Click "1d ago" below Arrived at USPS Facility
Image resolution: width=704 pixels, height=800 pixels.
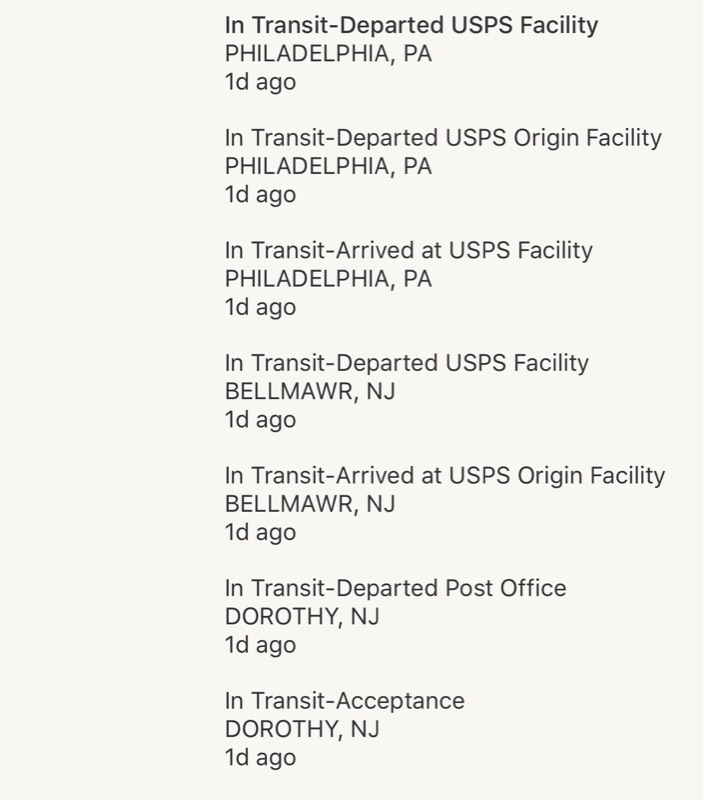click(x=260, y=307)
